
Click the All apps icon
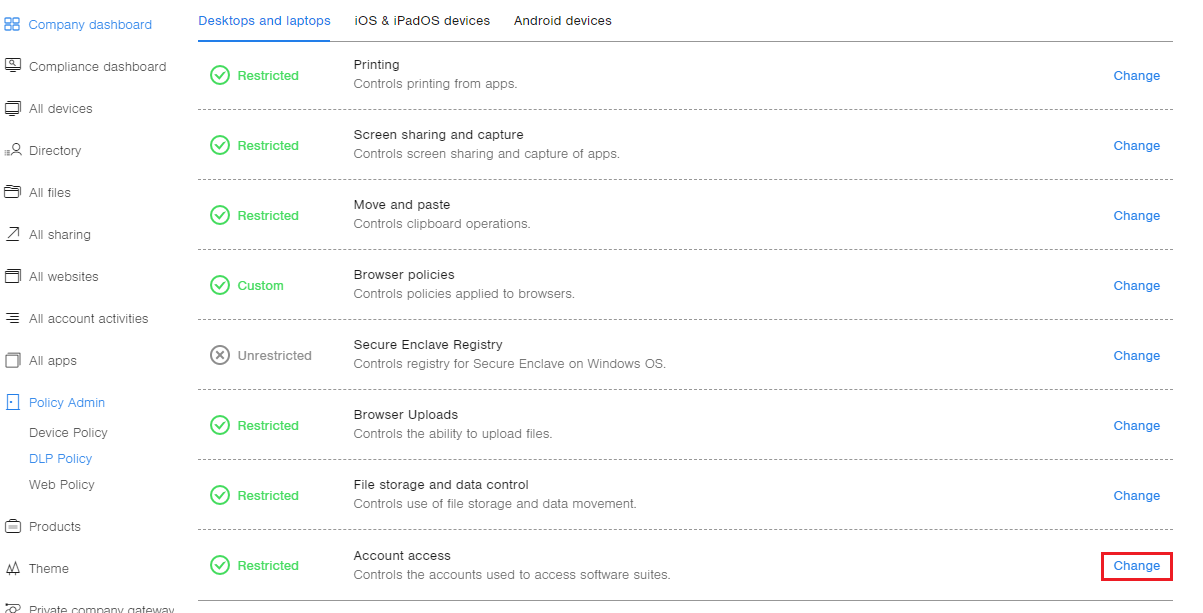pos(12,360)
